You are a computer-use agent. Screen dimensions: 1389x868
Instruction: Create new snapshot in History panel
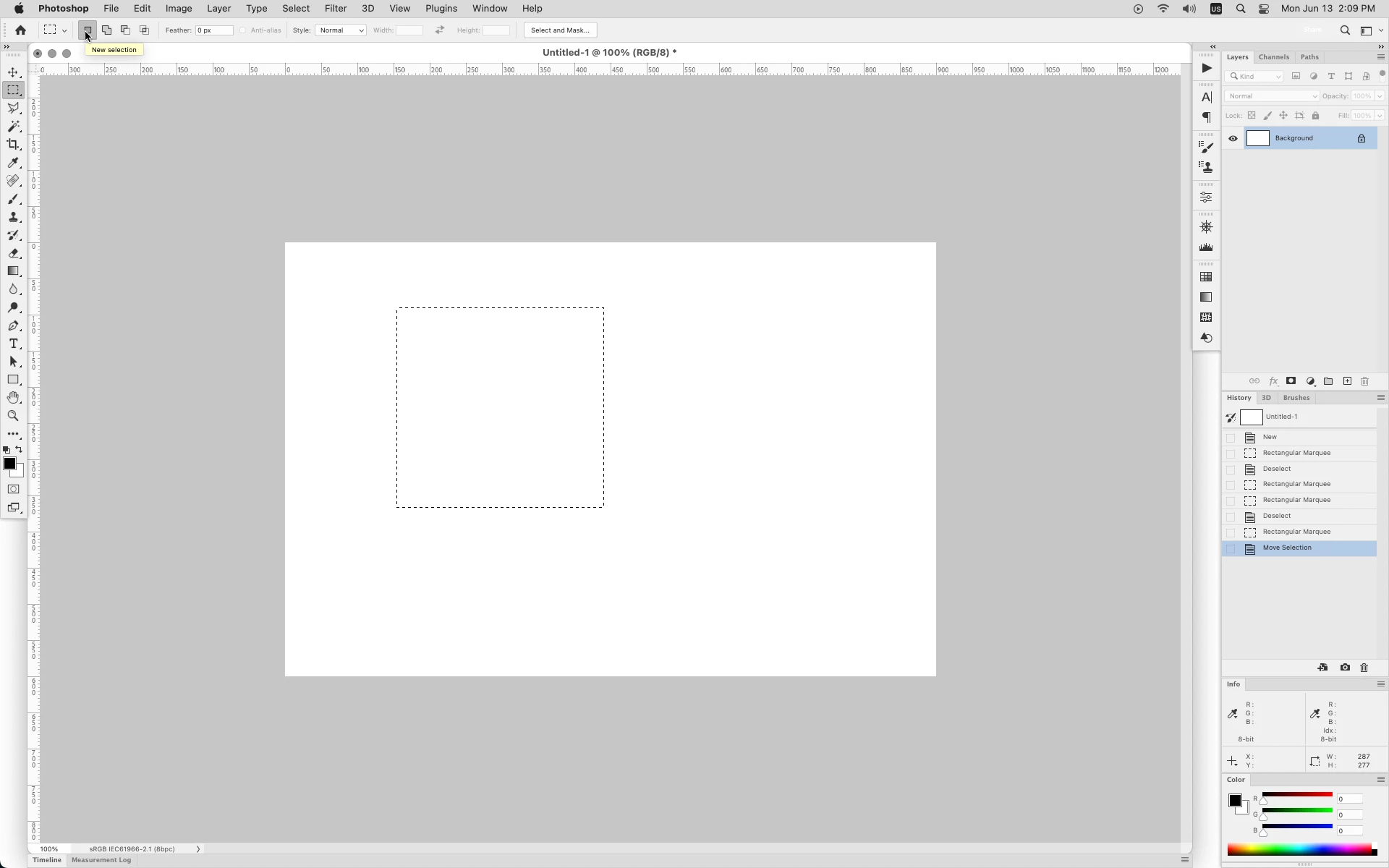coord(1345,668)
